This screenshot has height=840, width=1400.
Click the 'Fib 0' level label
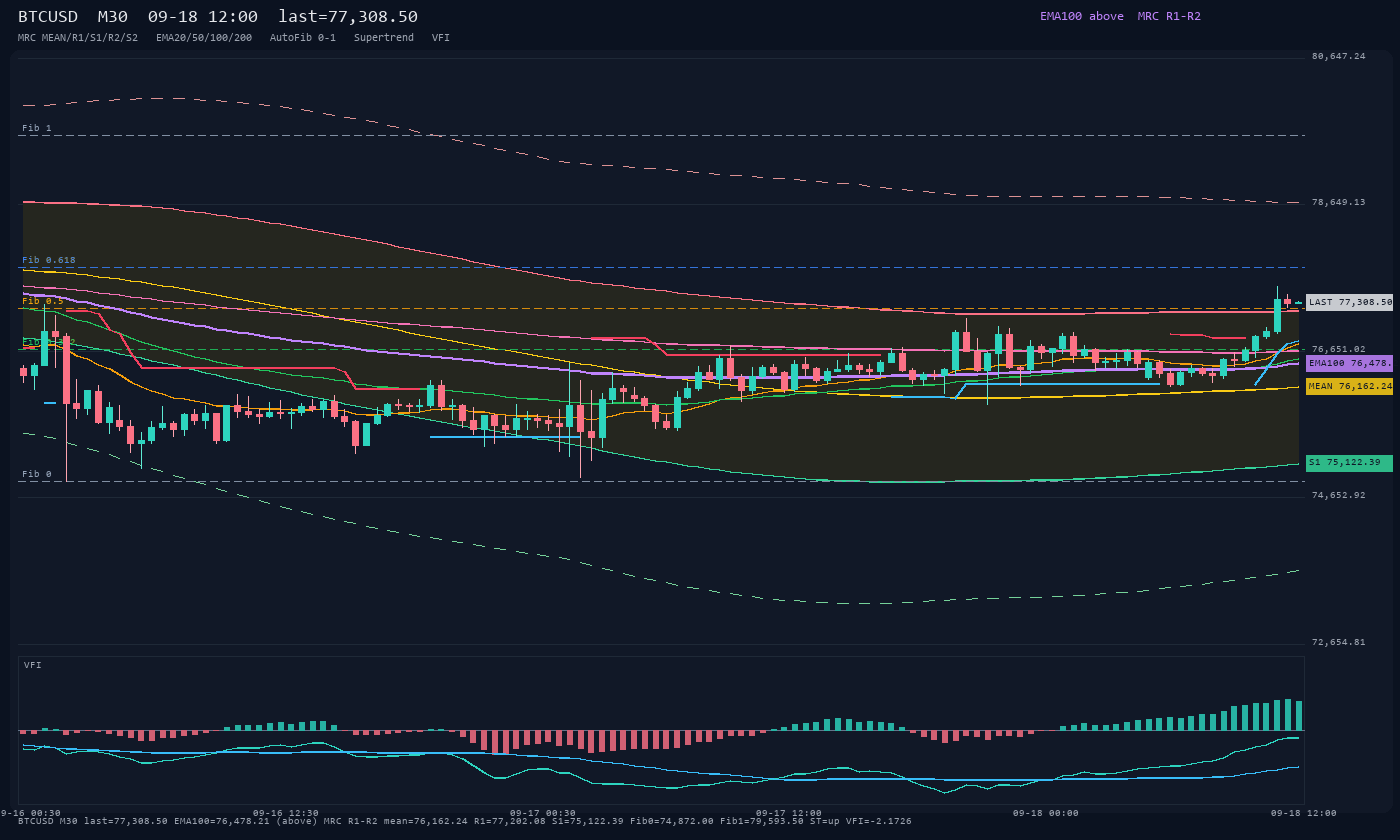[37, 474]
